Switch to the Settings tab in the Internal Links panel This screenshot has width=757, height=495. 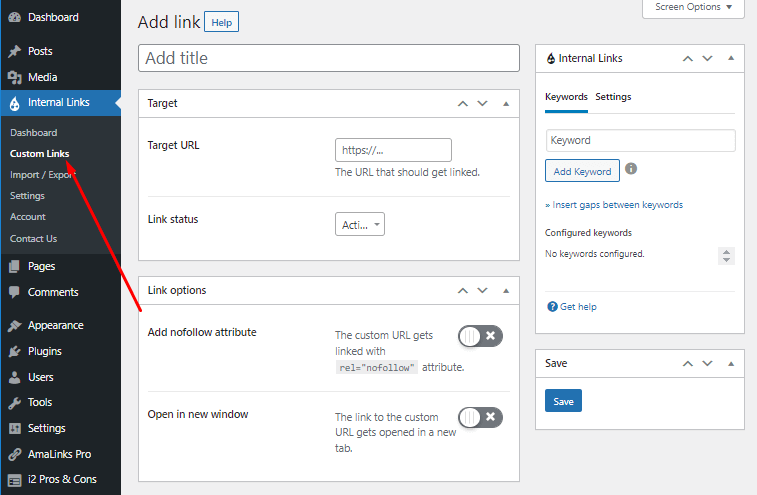(613, 97)
